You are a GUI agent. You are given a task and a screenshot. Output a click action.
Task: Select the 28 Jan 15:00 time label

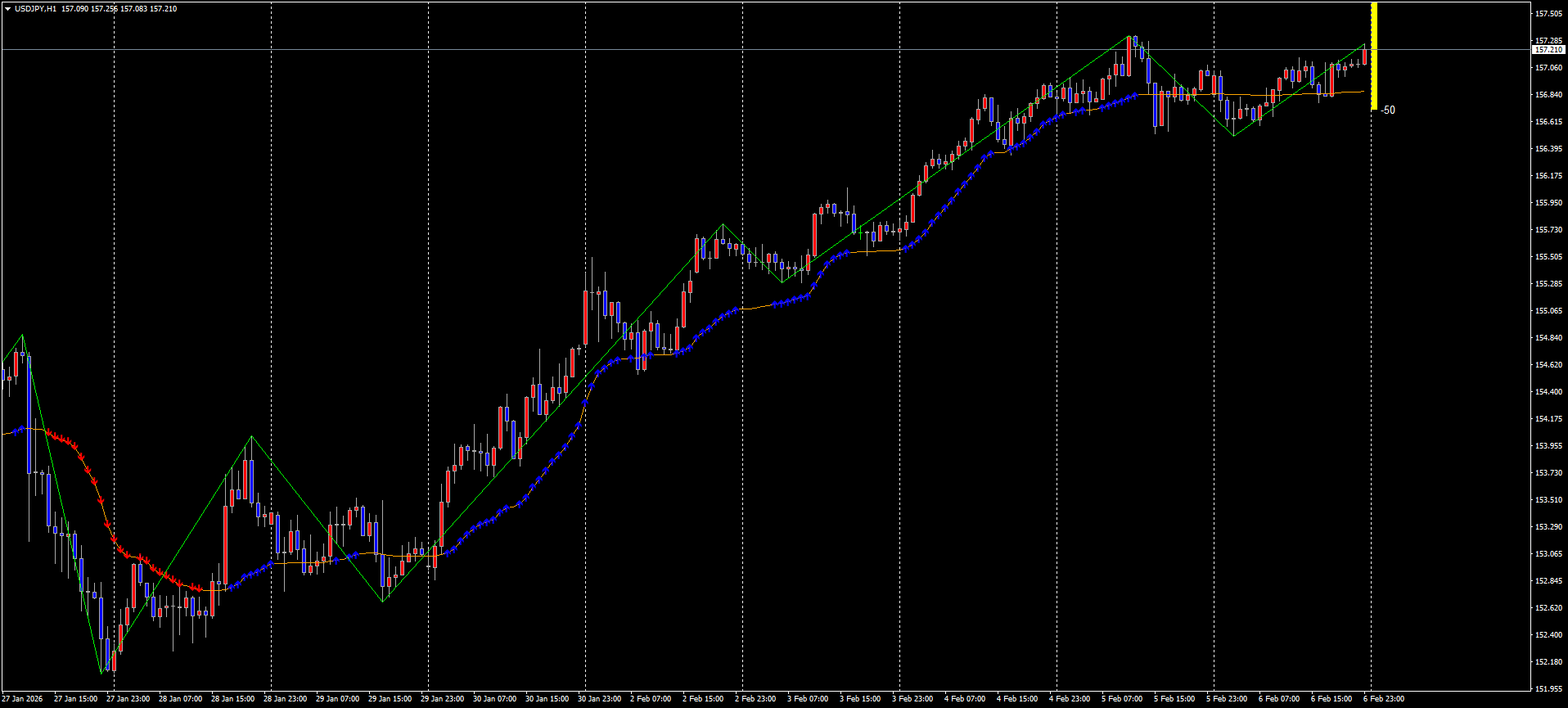click(232, 699)
